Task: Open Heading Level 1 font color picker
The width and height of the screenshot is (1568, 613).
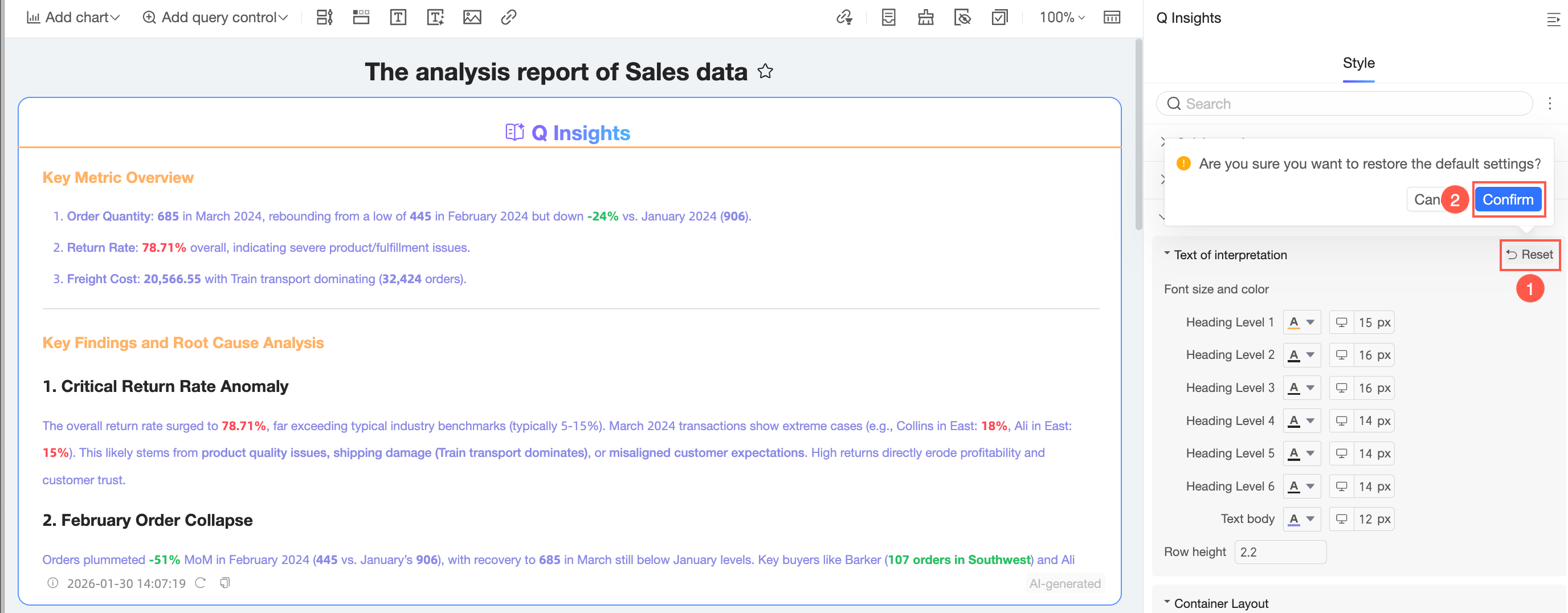Action: (1301, 322)
